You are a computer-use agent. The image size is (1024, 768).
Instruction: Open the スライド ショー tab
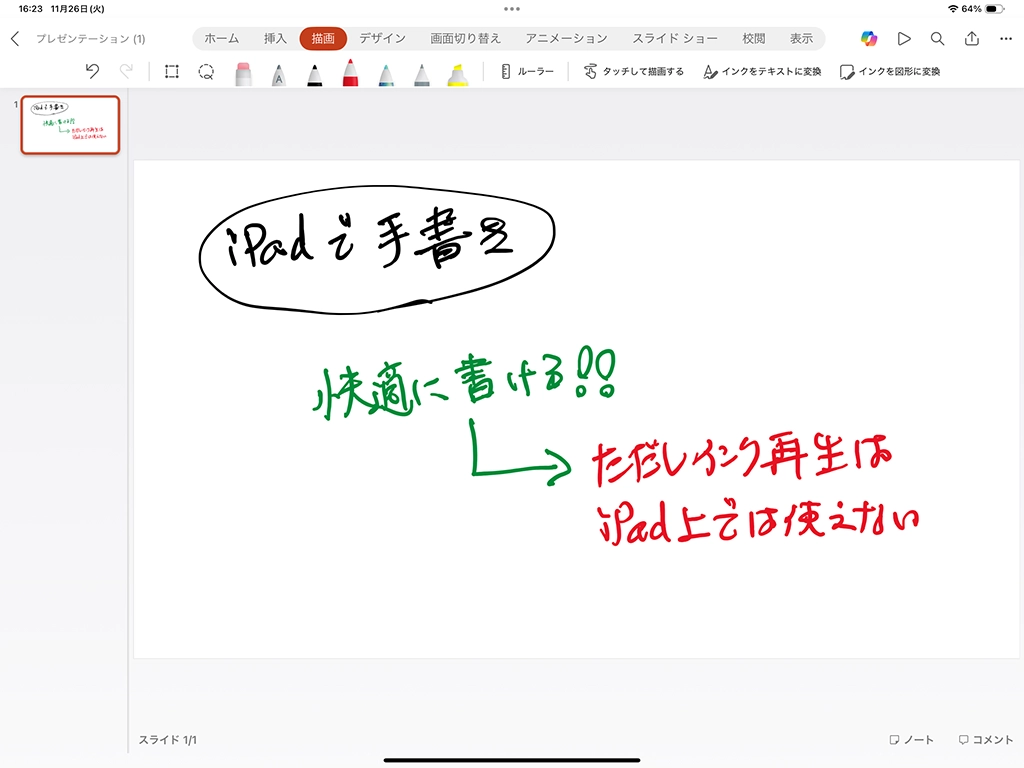pos(675,39)
